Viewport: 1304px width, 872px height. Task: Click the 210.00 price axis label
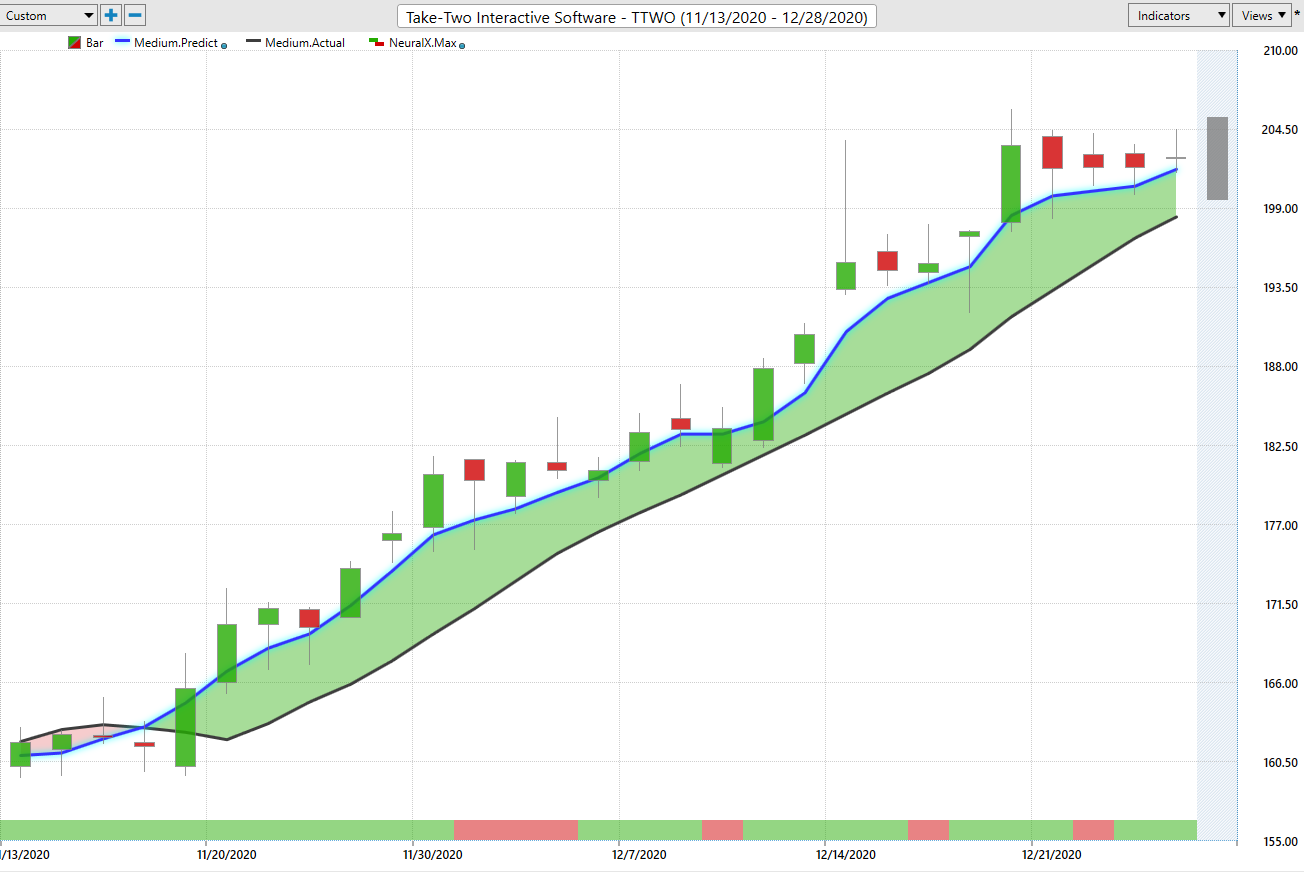click(1283, 51)
